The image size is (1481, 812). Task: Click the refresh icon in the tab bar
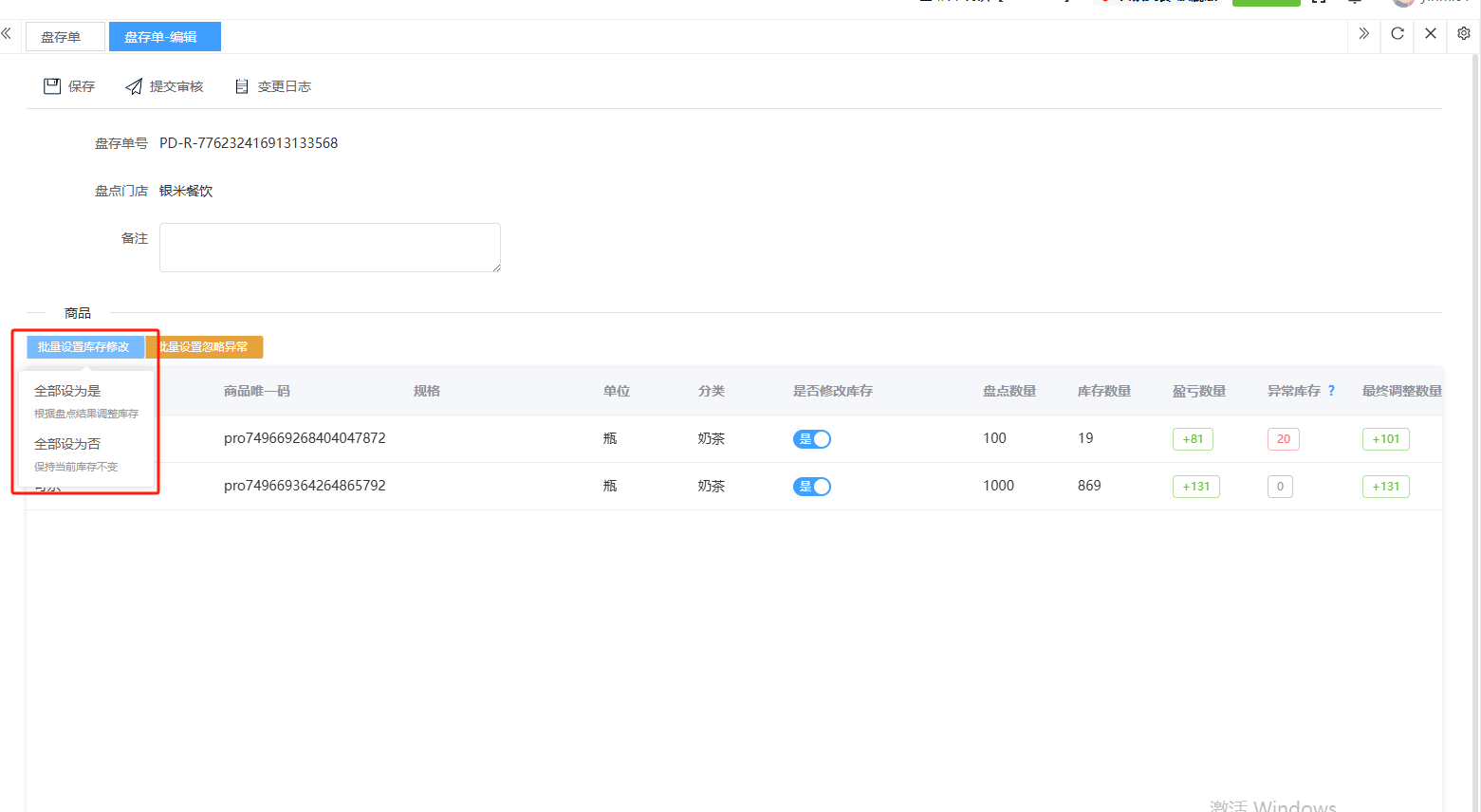pyautogui.click(x=1398, y=34)
